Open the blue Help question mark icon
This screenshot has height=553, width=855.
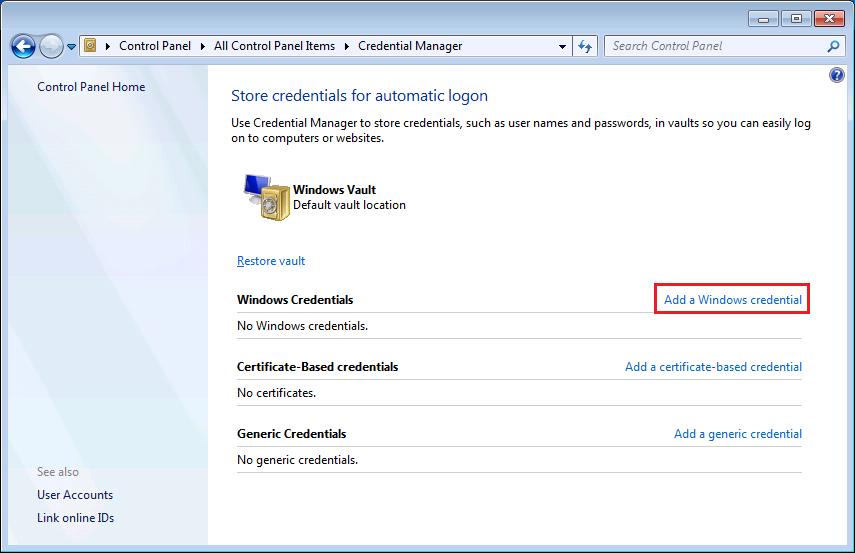(837, 76)
